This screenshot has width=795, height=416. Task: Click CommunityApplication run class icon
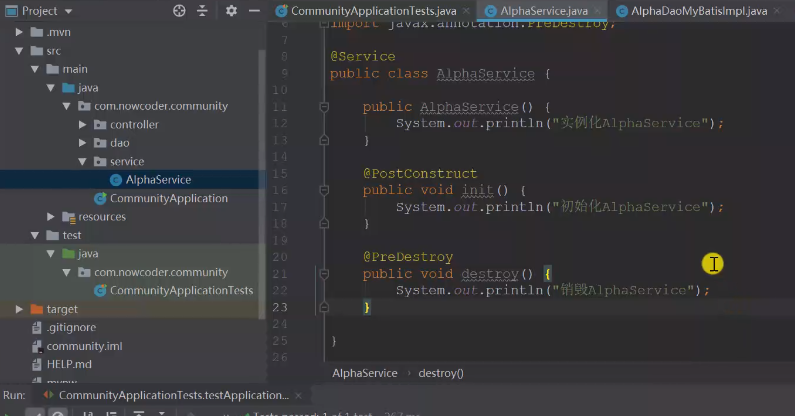coord(100,198)
